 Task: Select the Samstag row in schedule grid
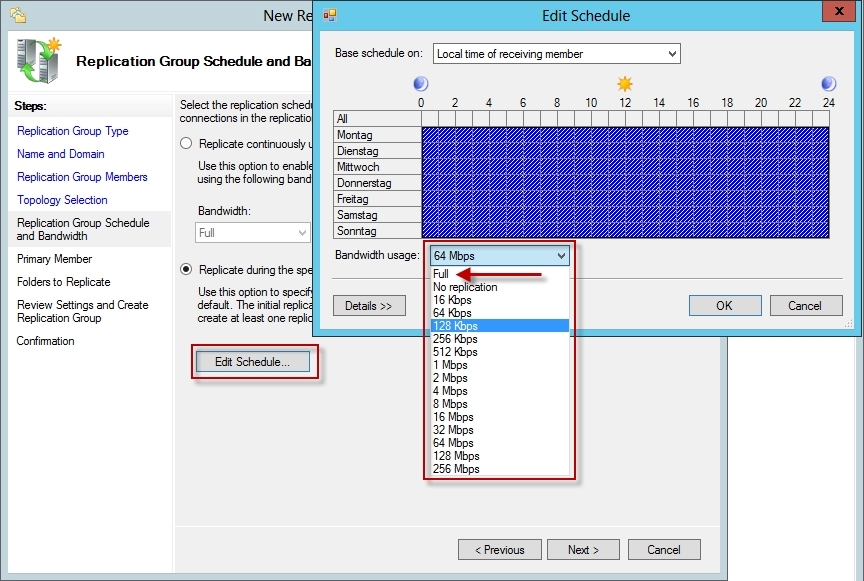pyautogui.click(x=377, y=215)
